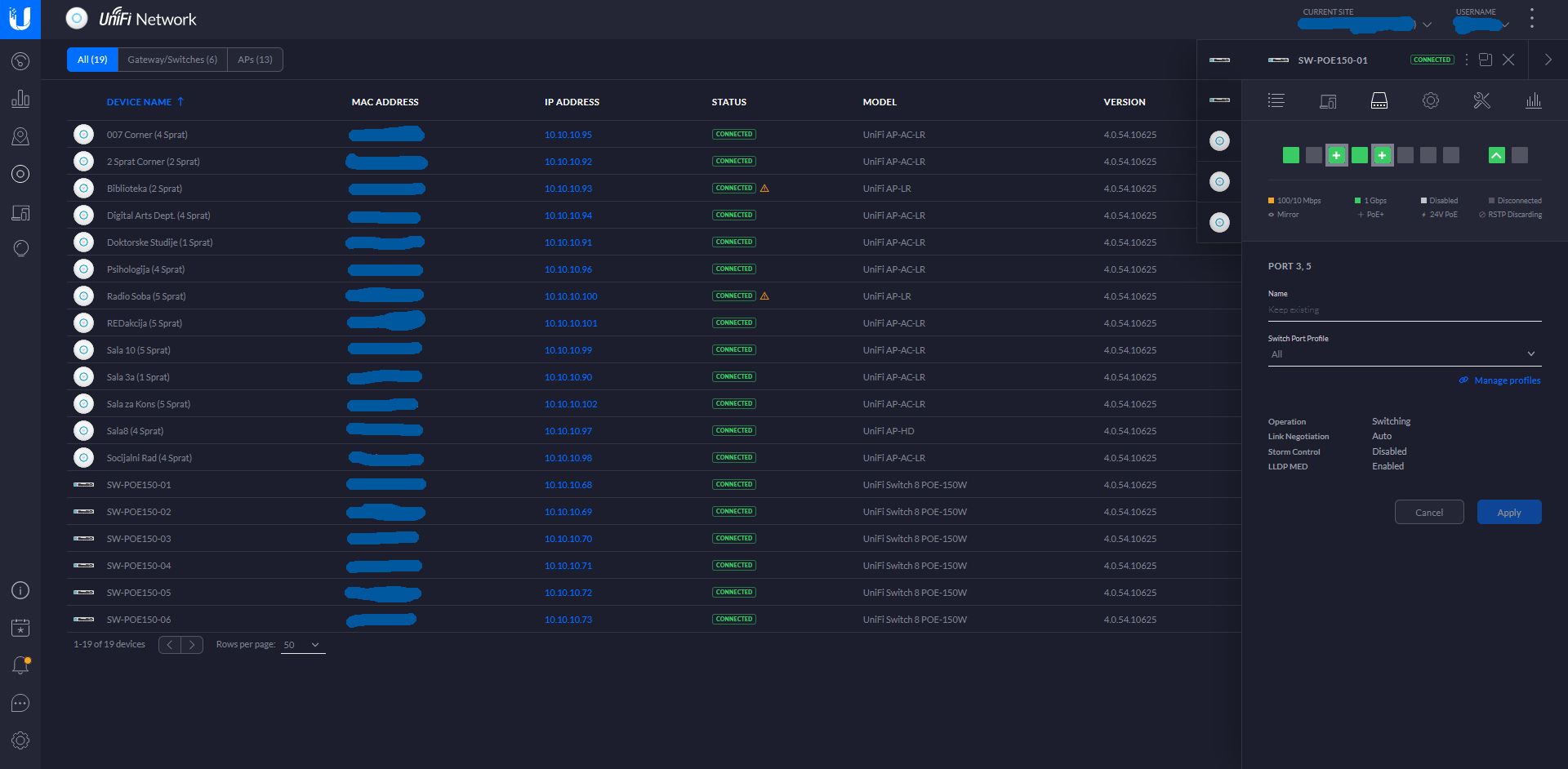
Task: Click the AP icon beside UniFi Network title
Action: (x=77, y=18)
